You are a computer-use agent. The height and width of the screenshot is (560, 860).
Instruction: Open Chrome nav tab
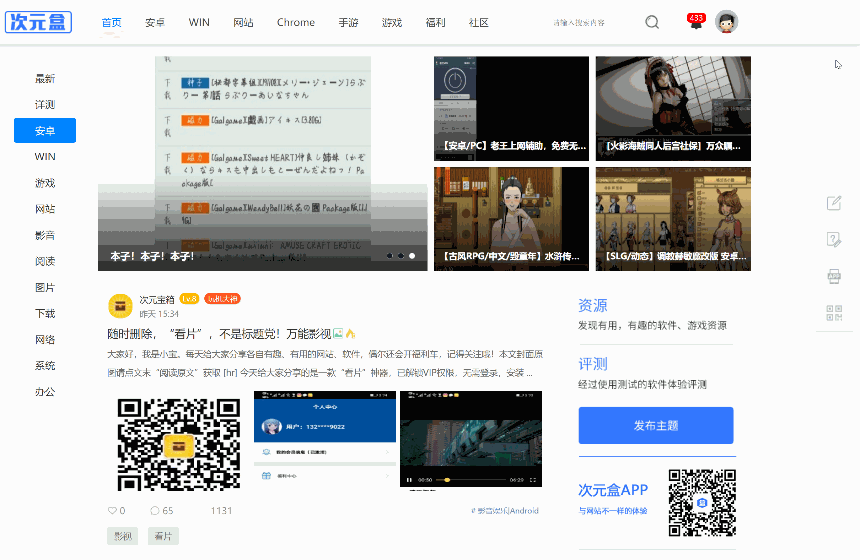296,22
